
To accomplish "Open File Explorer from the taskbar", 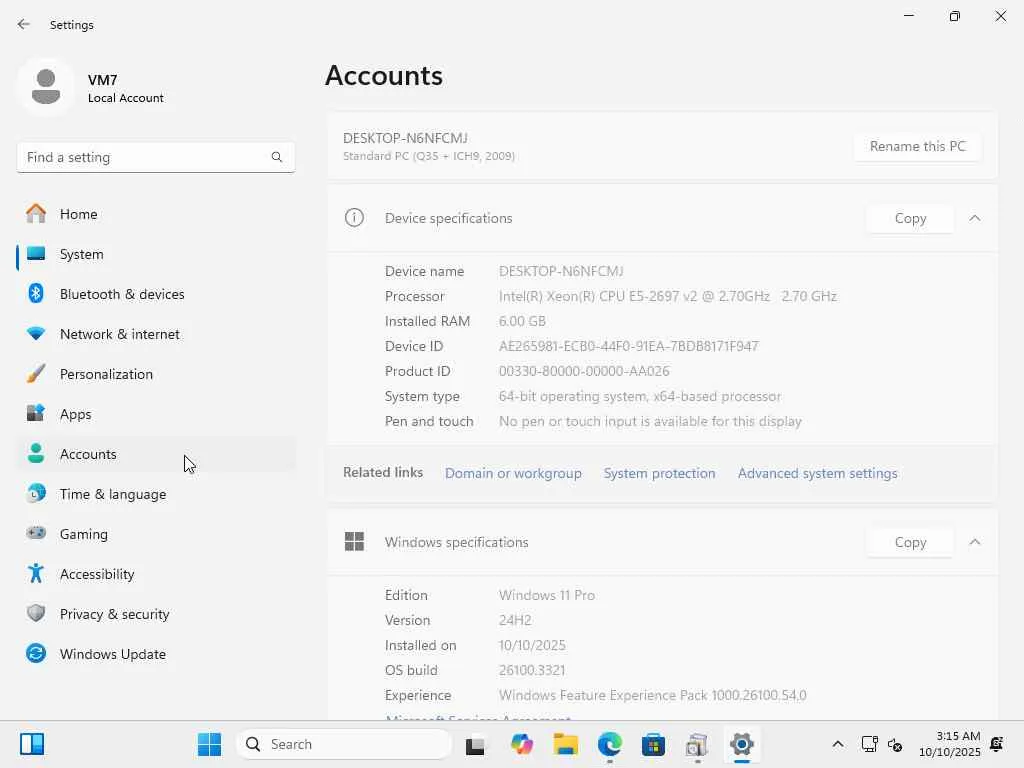I will tap(566, 744).
